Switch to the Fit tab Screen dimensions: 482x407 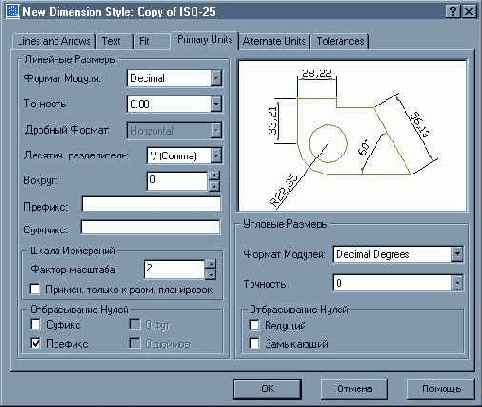click(x=152, y=41)
